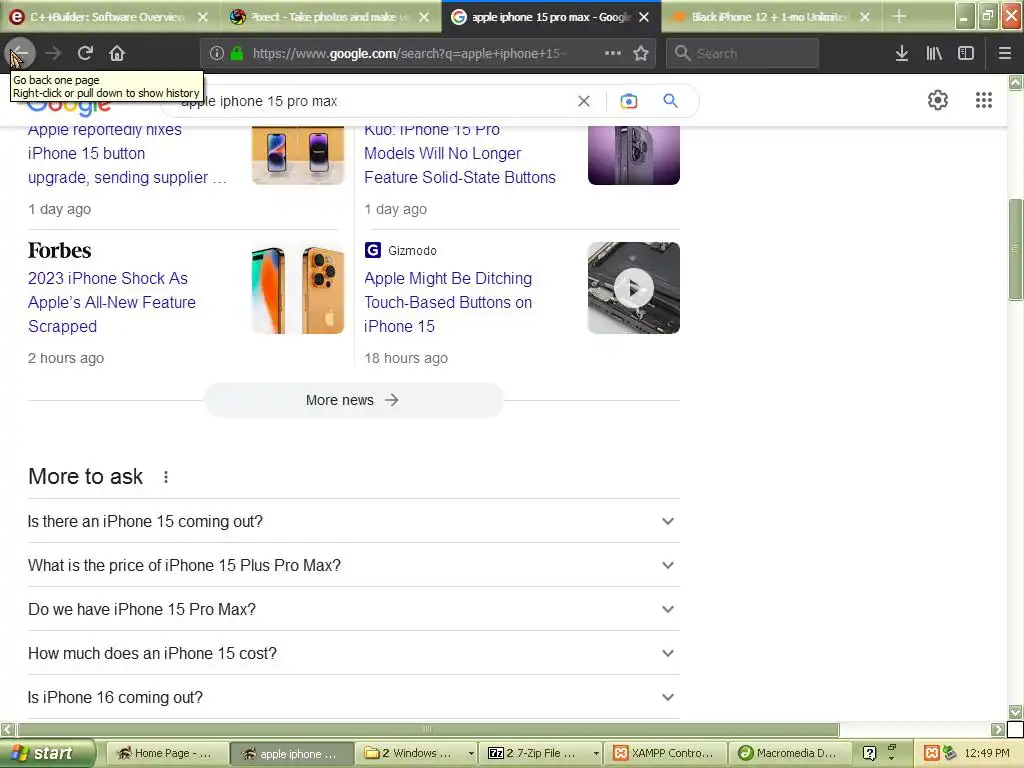
Task: Open the 7-Zip File taskbar group
Action: [542, 753]
